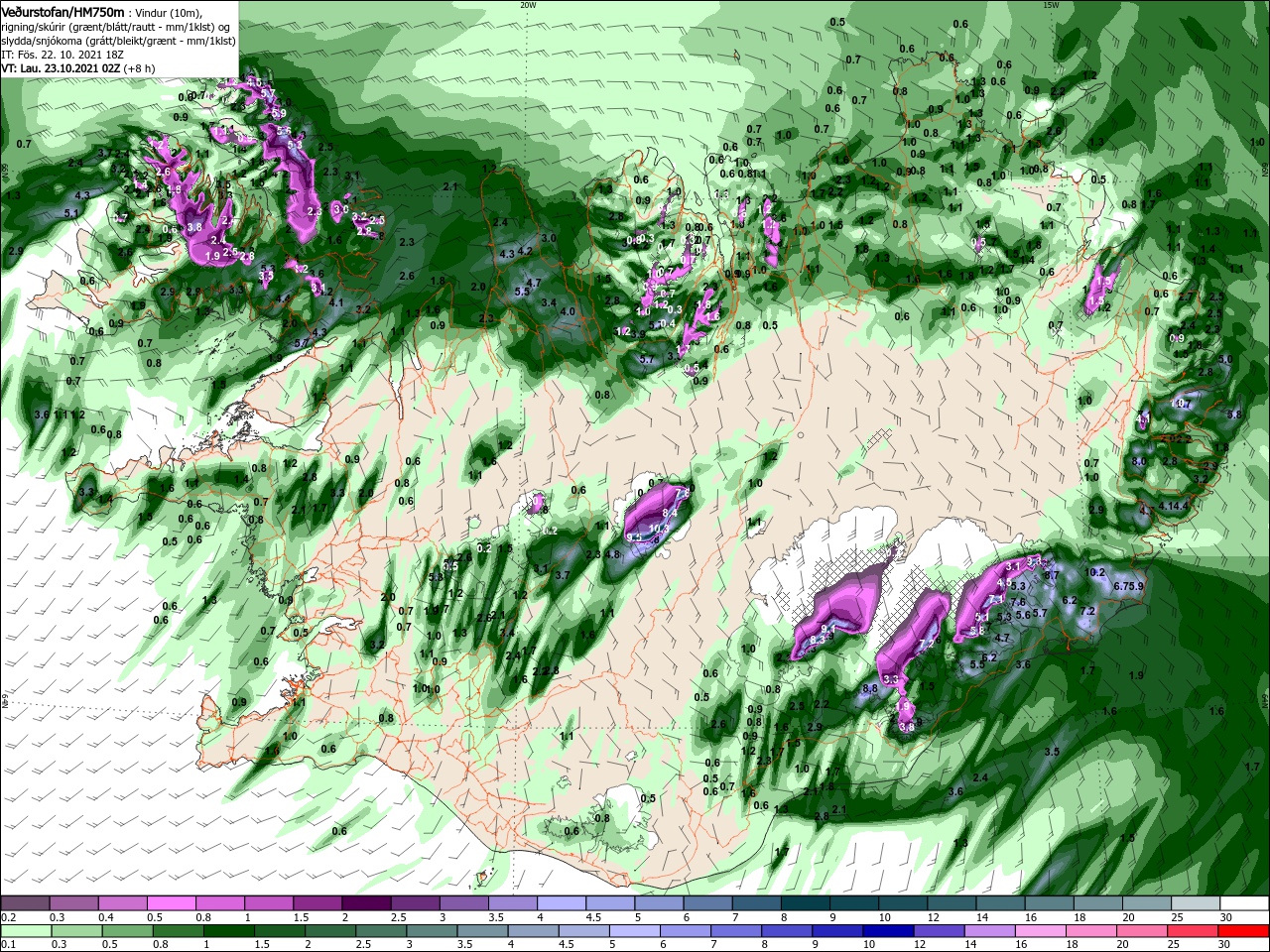
Task: Select the 'rigning/skúrir' legend description line
Action: coord(117,25)
